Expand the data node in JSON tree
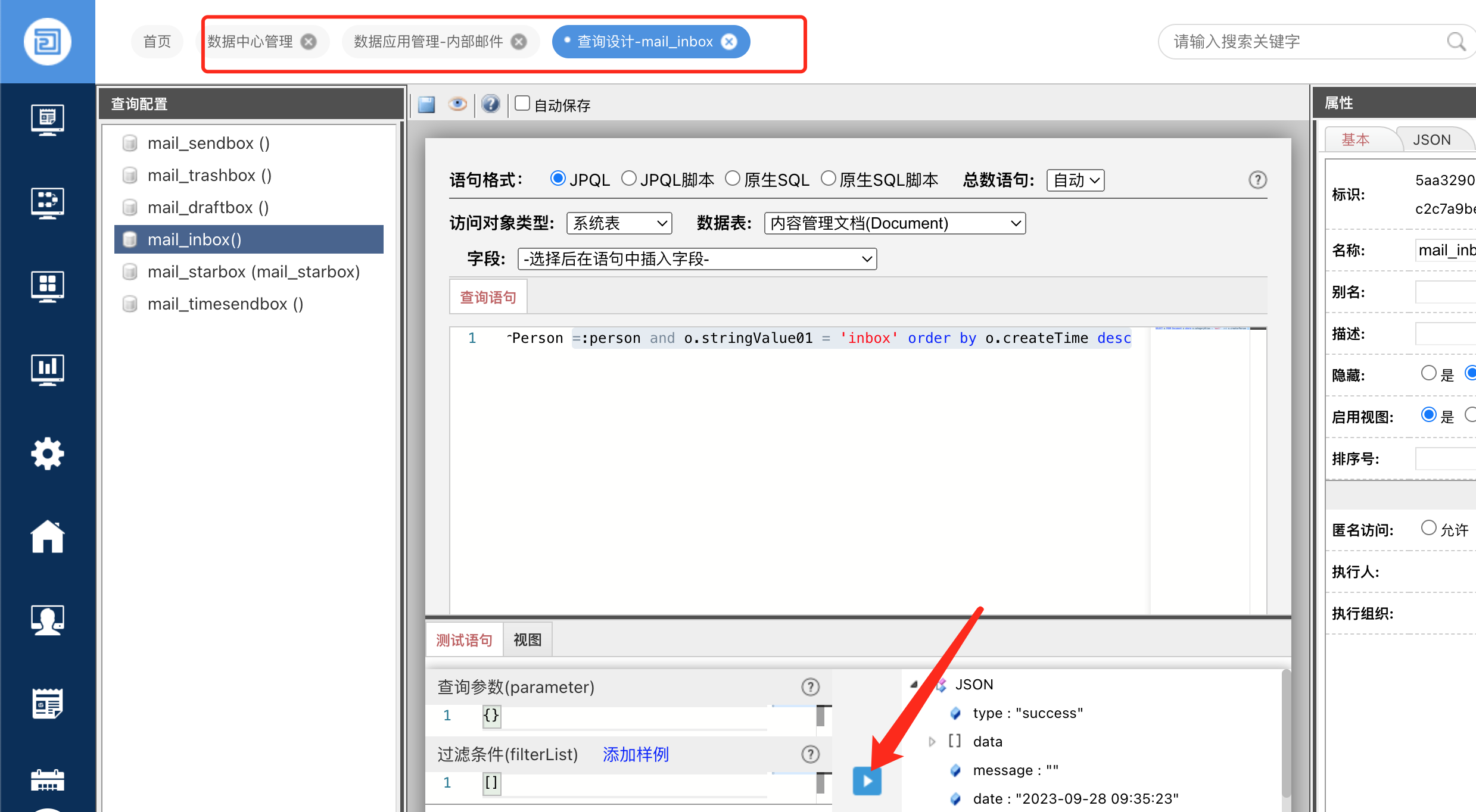Viewport: 1476px width, 812px height. 932,742
